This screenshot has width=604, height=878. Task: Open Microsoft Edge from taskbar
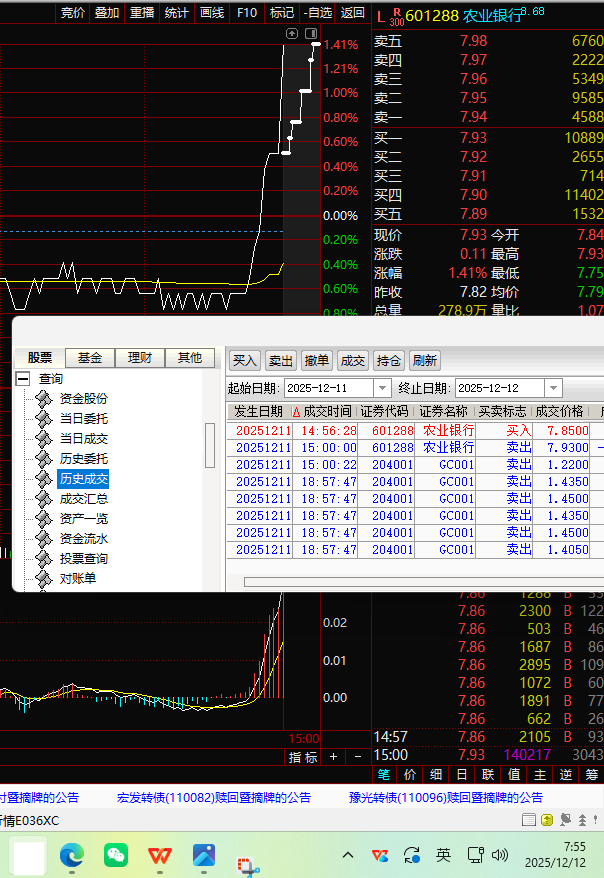click(72, 855)
